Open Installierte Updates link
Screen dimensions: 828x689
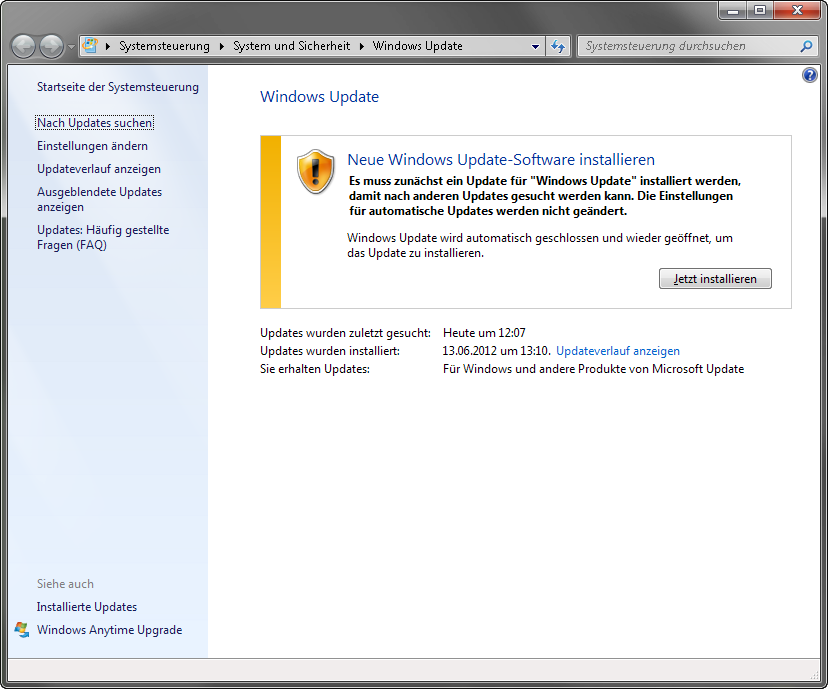(x=87, y=607)
